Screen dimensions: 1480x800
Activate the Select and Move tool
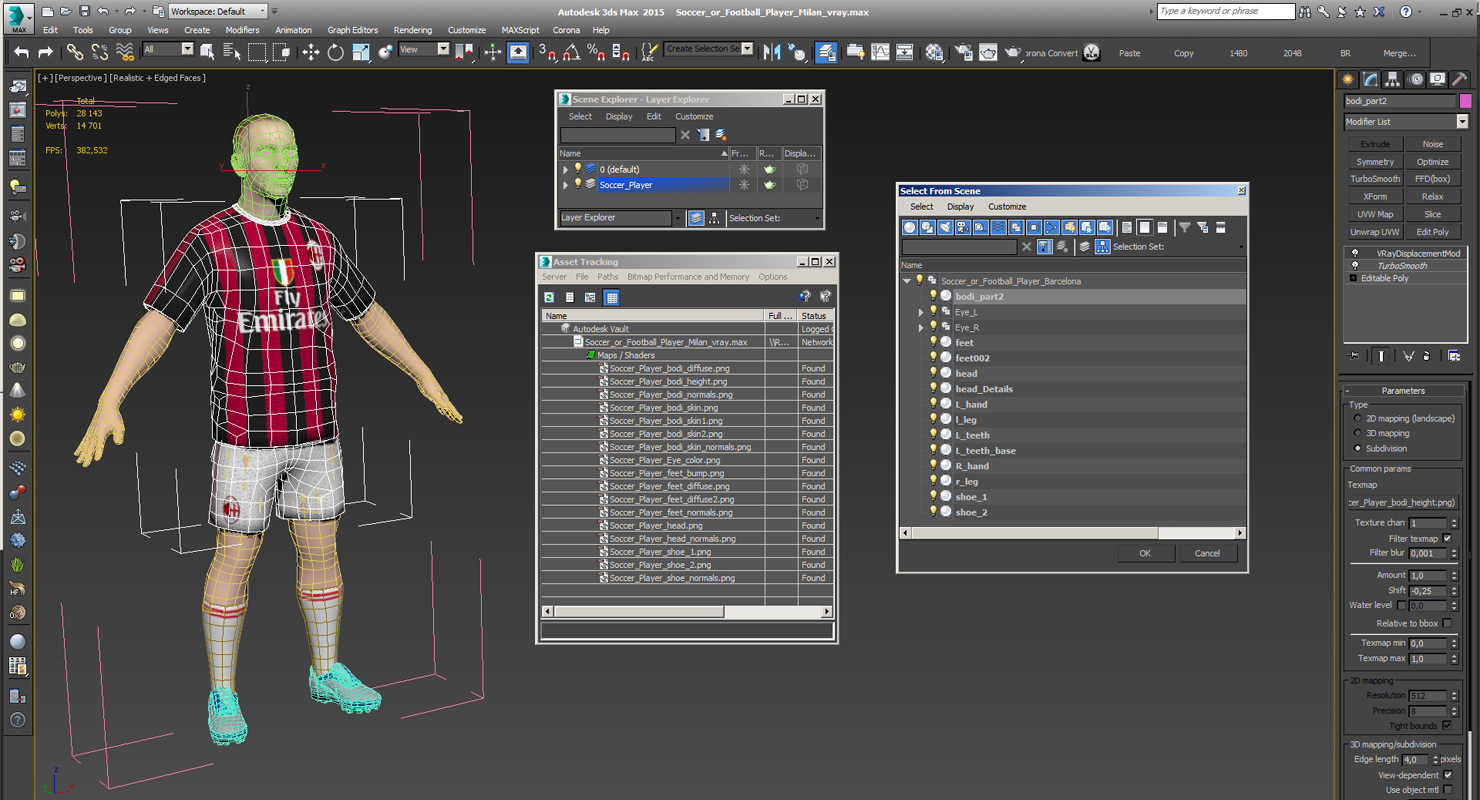pyautogui.click(x=310, y=52)
